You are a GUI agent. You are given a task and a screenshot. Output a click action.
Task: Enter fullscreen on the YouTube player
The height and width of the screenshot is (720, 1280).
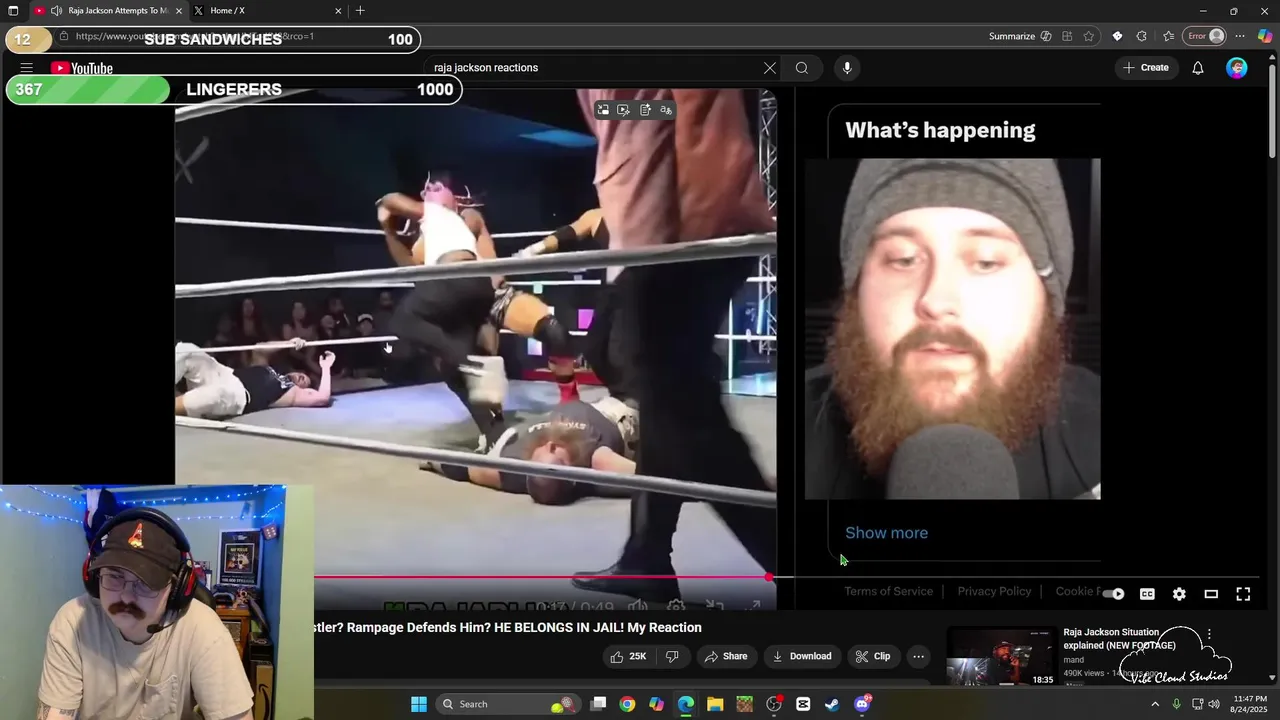pyautogui.click(x=1243, y=594)
